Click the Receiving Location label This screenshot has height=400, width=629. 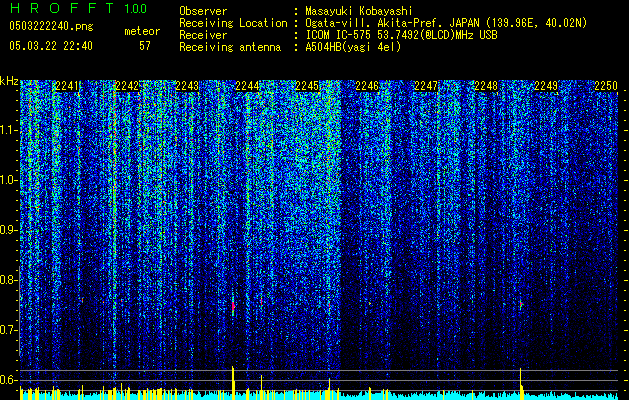coord(233,23)
